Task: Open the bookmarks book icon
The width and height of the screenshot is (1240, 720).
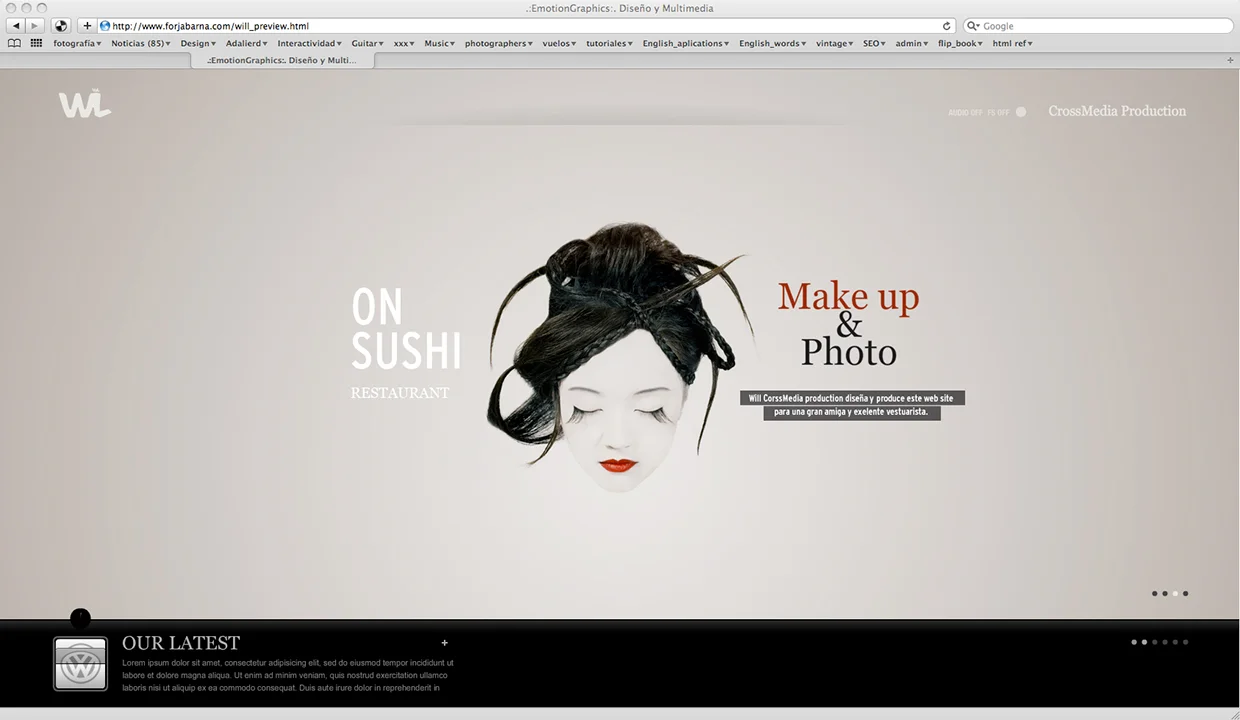Action: point(14,43)
